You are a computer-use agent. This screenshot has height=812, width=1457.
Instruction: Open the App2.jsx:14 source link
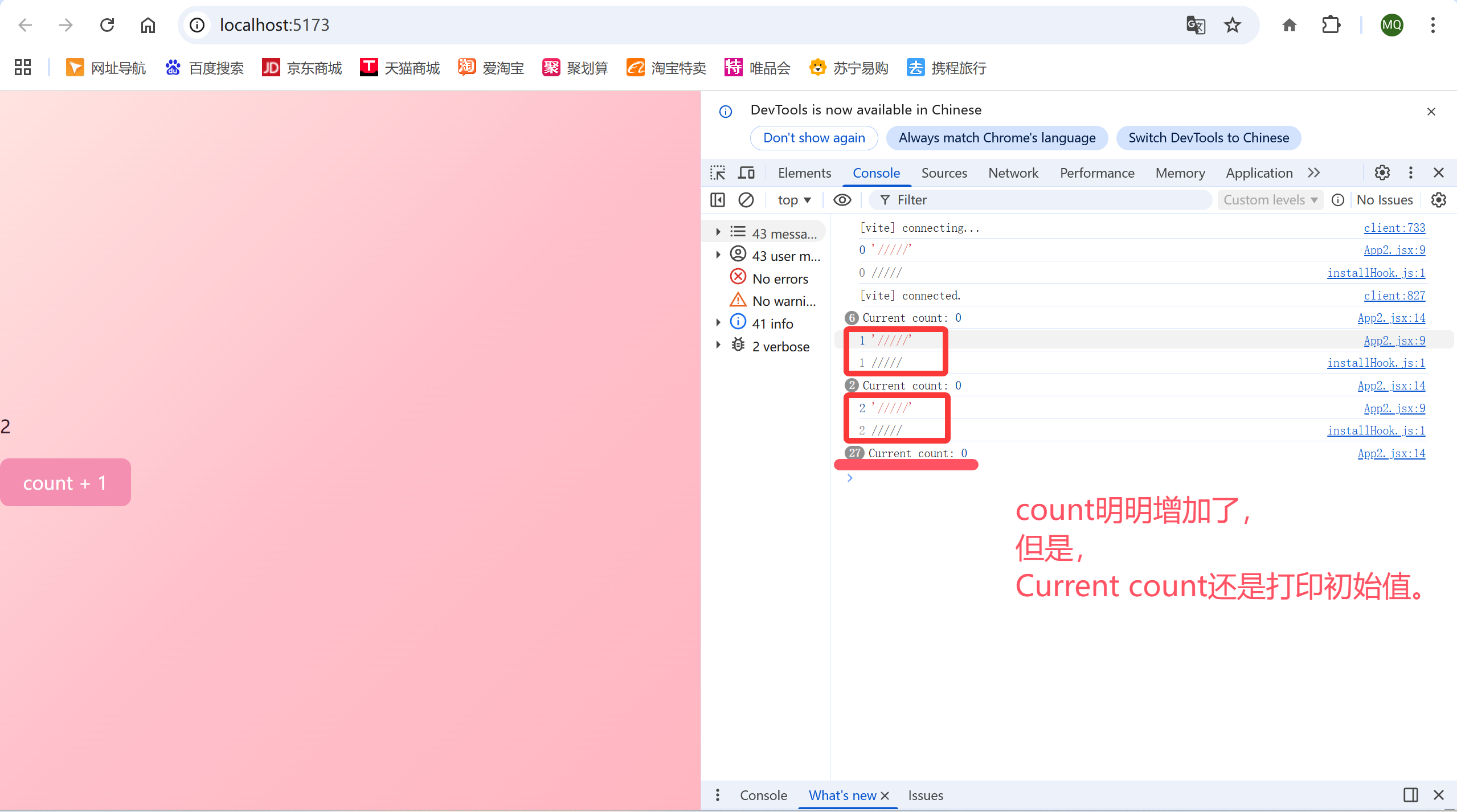point(1391,318)
